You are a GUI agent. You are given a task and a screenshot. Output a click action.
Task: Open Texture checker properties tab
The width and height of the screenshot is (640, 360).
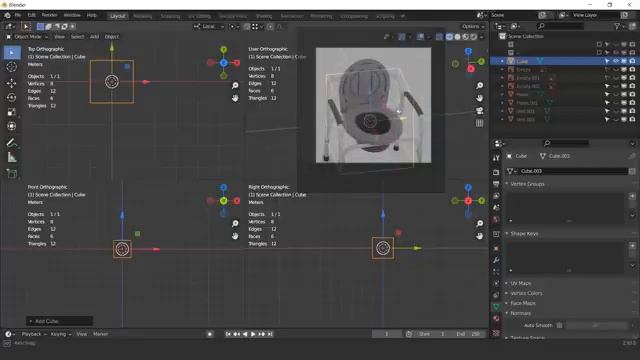pos(496,333)
